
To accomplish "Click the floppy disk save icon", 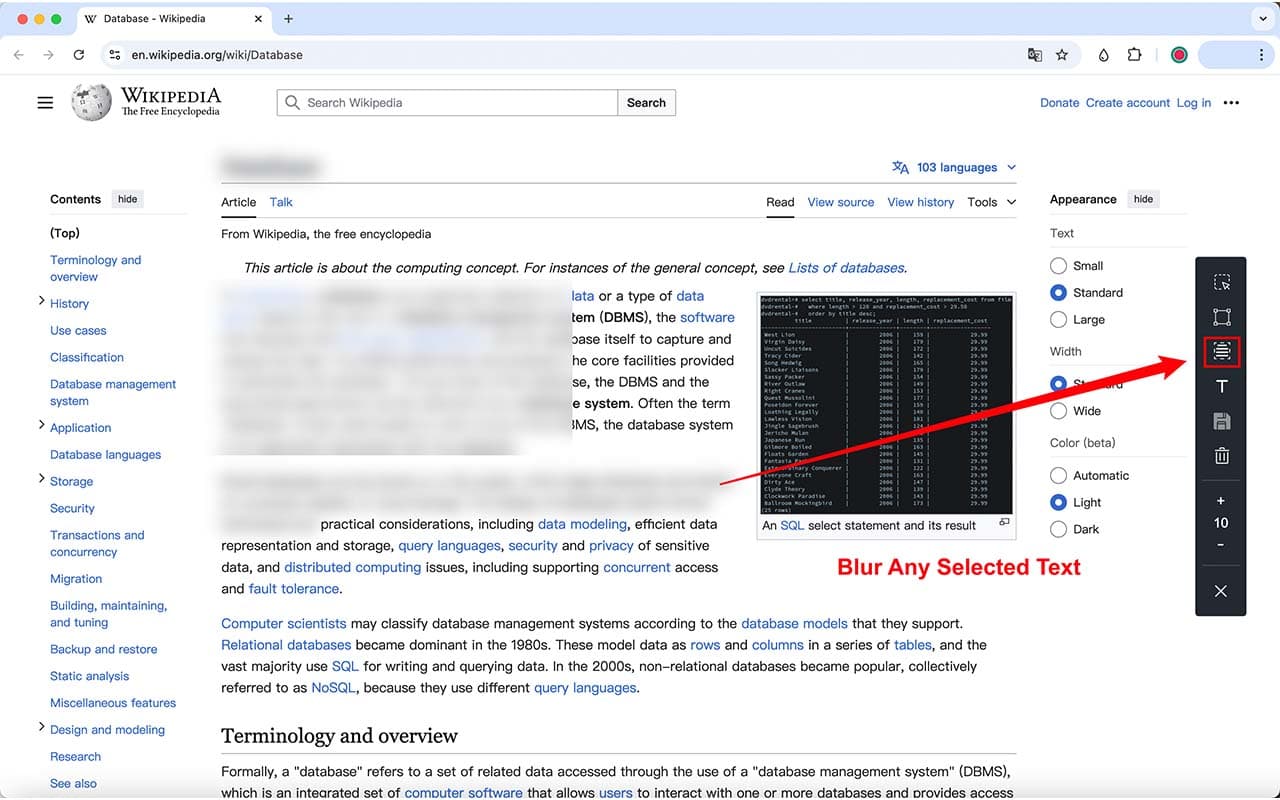I will tap(1221, 421).
